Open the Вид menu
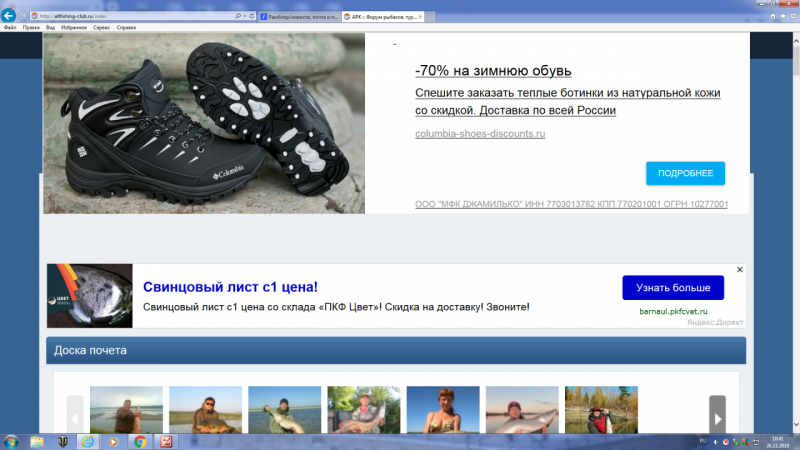 pos(51,28)
